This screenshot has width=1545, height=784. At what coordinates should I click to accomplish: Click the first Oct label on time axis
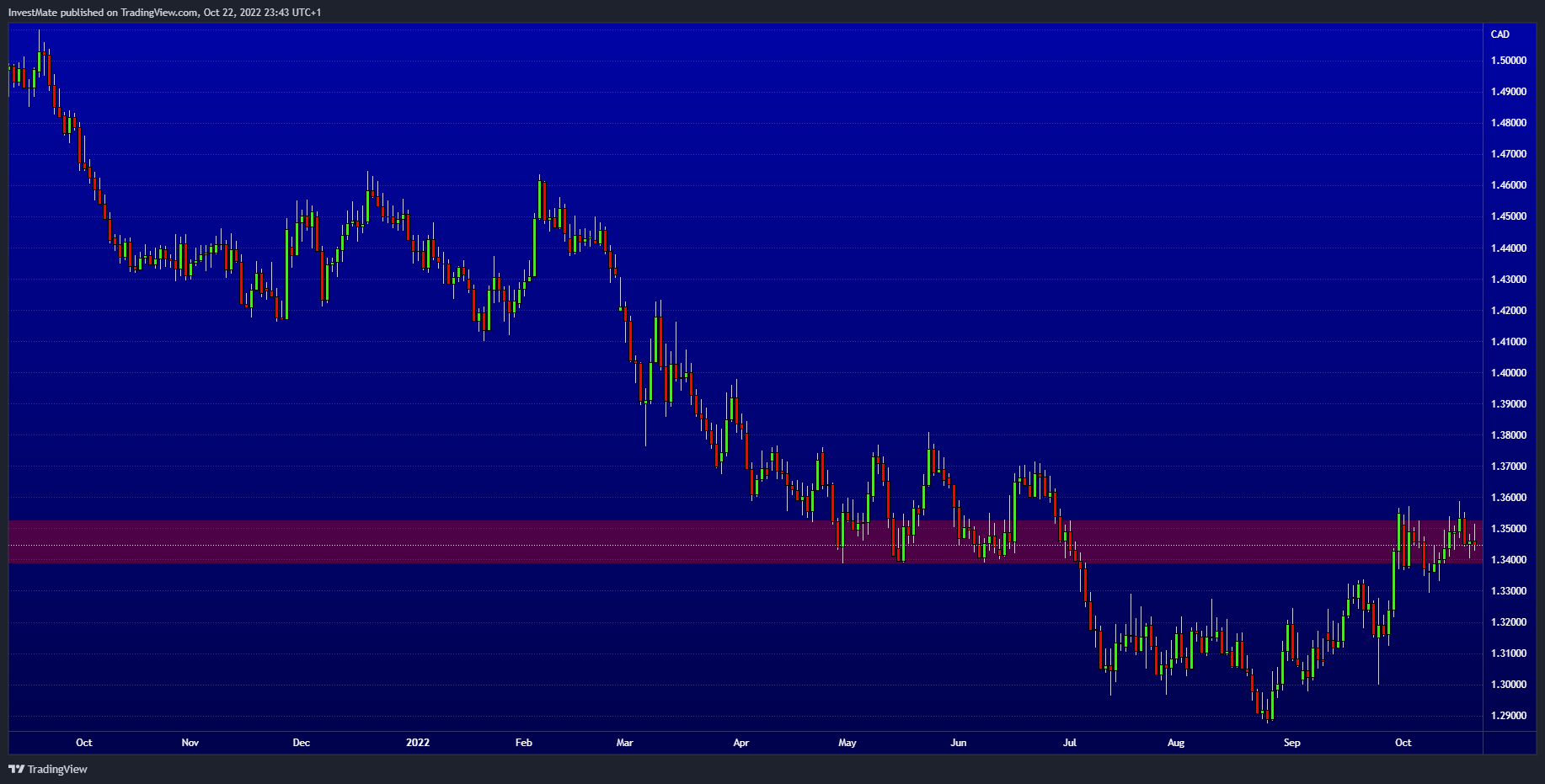click(84, 743)
